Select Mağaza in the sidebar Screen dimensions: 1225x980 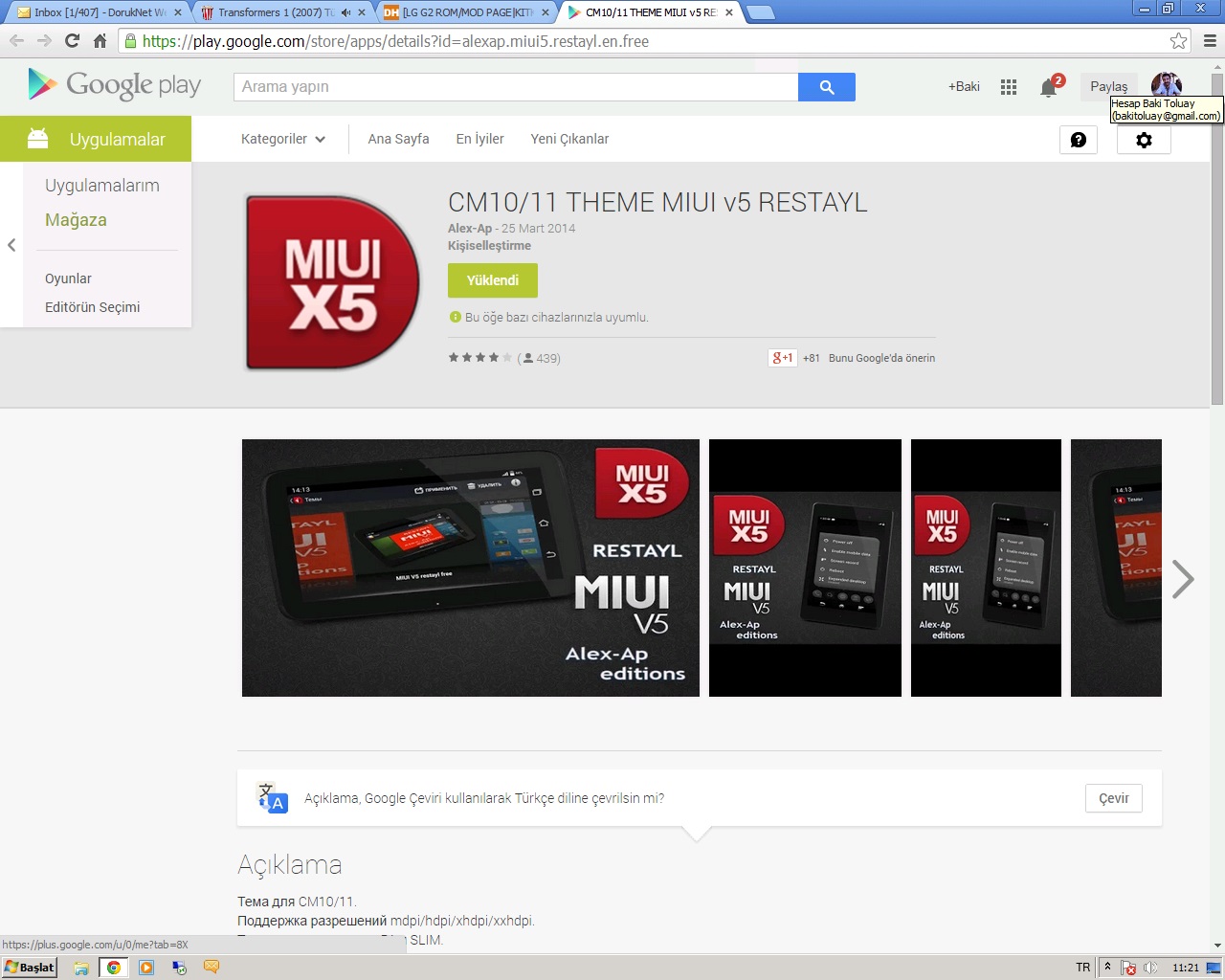tap(76, 220)
